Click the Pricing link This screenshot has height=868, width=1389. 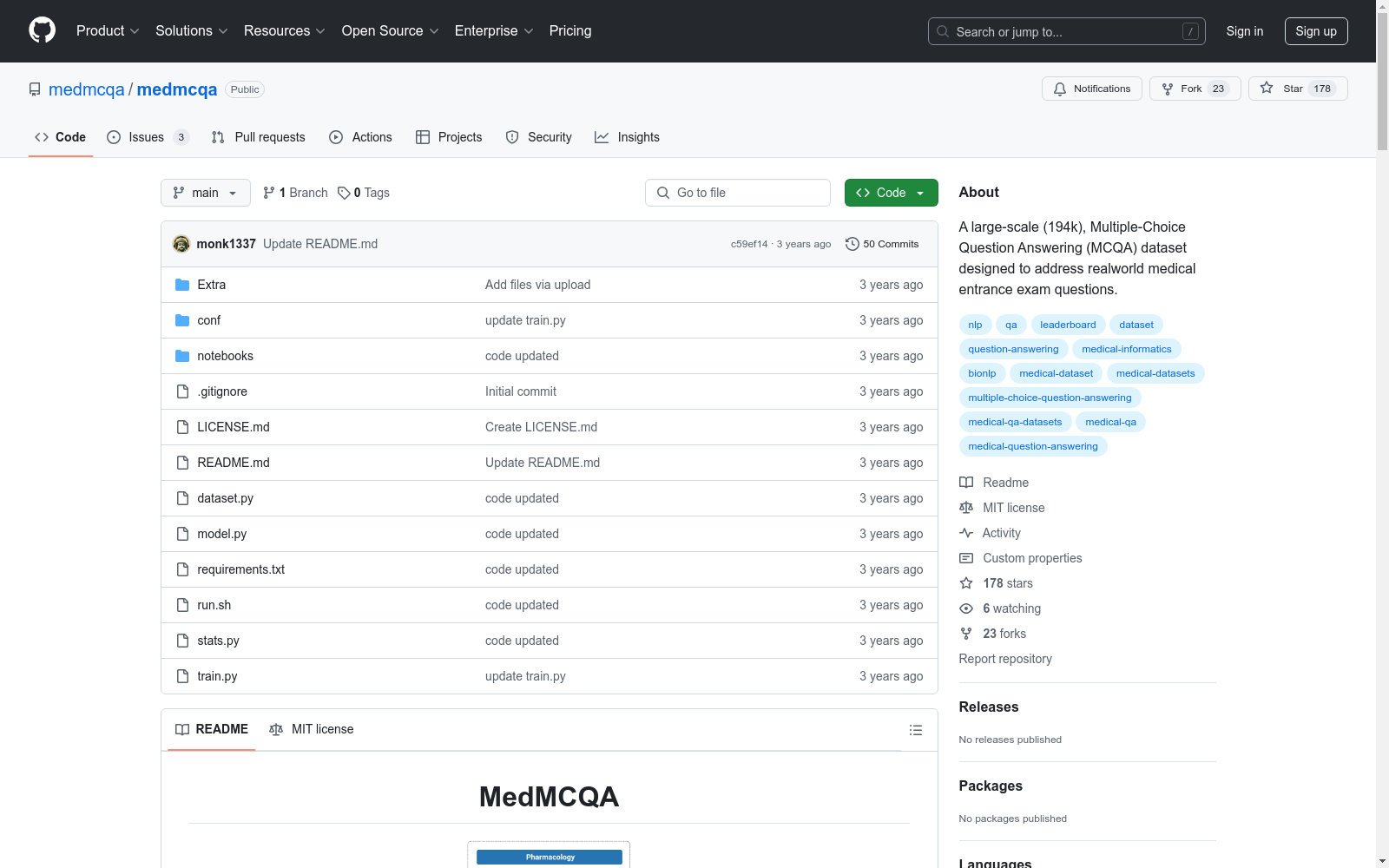pos(570,30)
